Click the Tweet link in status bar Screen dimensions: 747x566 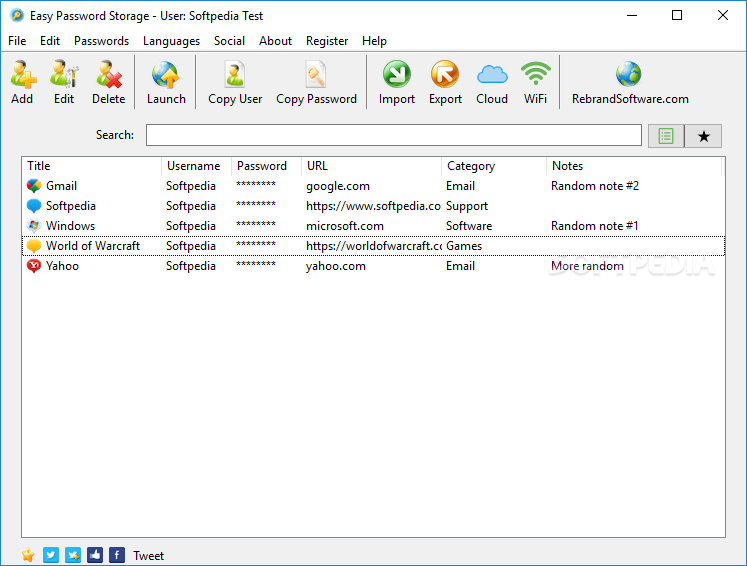(x=148, y=556)
